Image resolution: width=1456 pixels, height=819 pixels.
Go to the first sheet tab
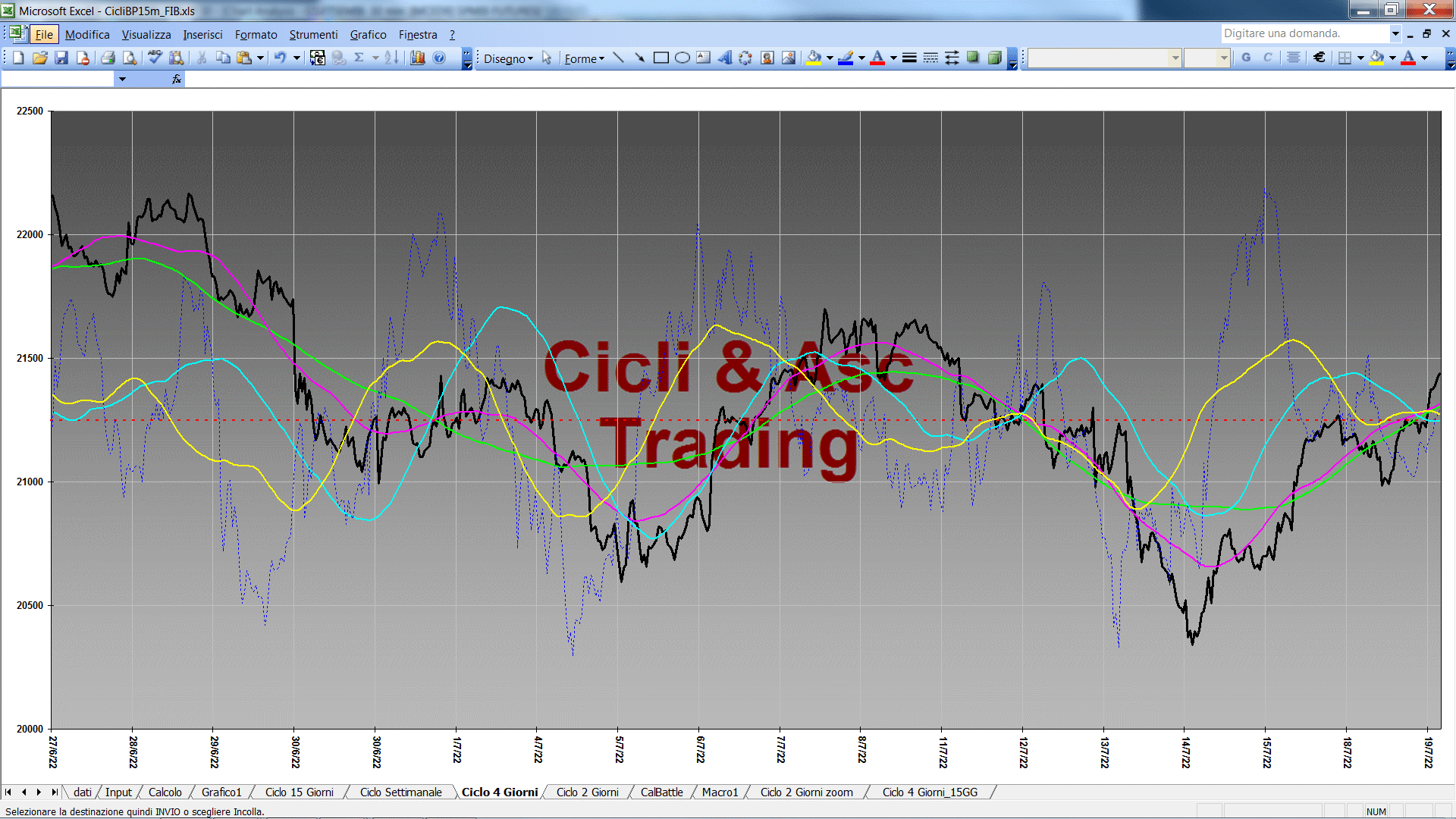8,792
